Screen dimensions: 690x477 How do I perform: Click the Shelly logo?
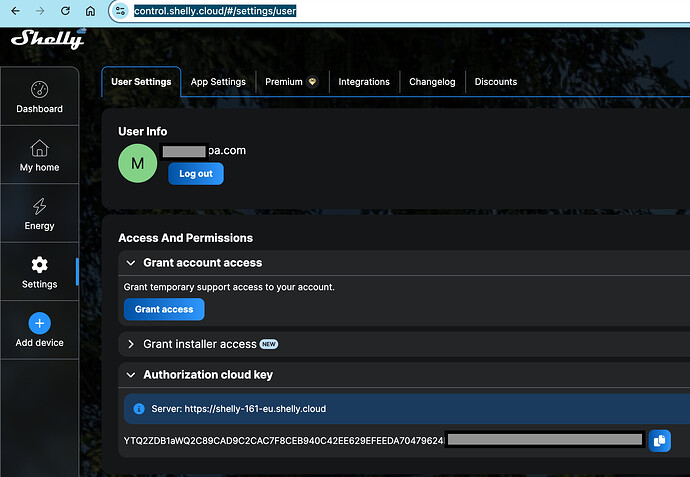coord(48,39)
